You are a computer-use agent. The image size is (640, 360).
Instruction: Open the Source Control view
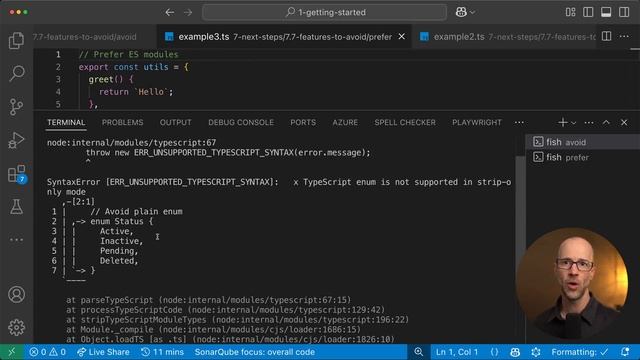(16, 107)
